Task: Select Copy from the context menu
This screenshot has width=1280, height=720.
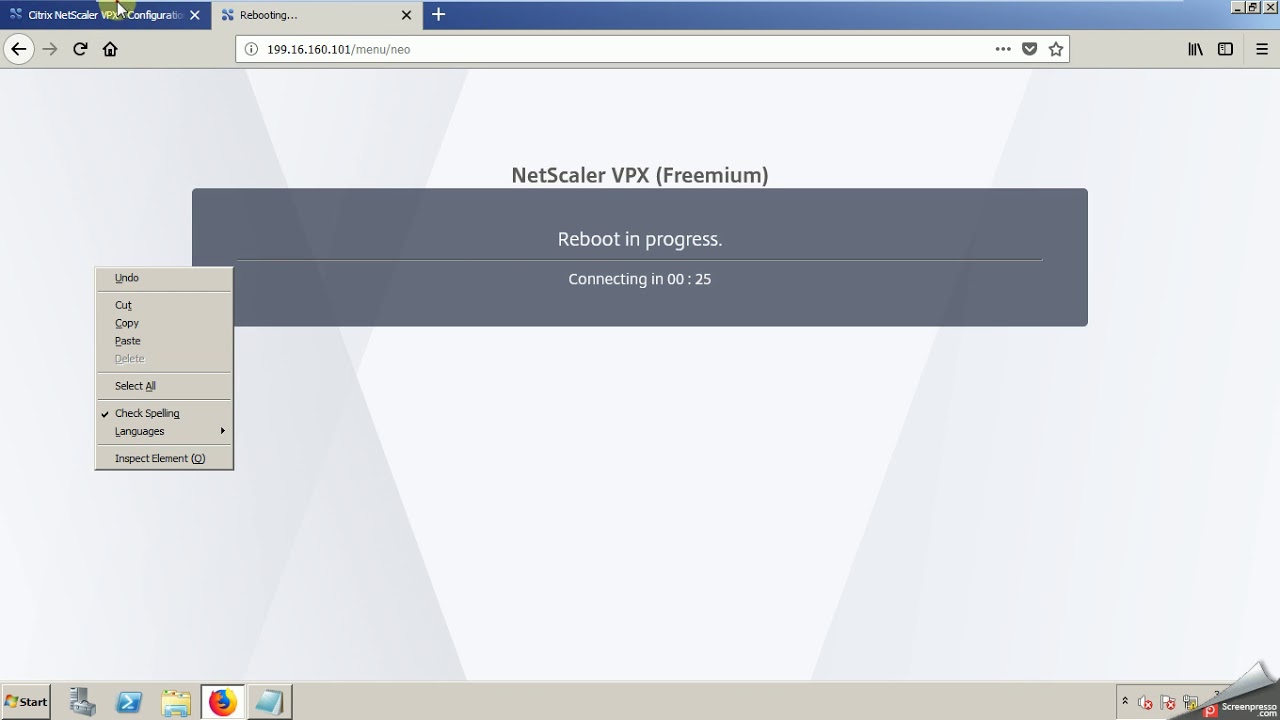Action: [164, 323]
